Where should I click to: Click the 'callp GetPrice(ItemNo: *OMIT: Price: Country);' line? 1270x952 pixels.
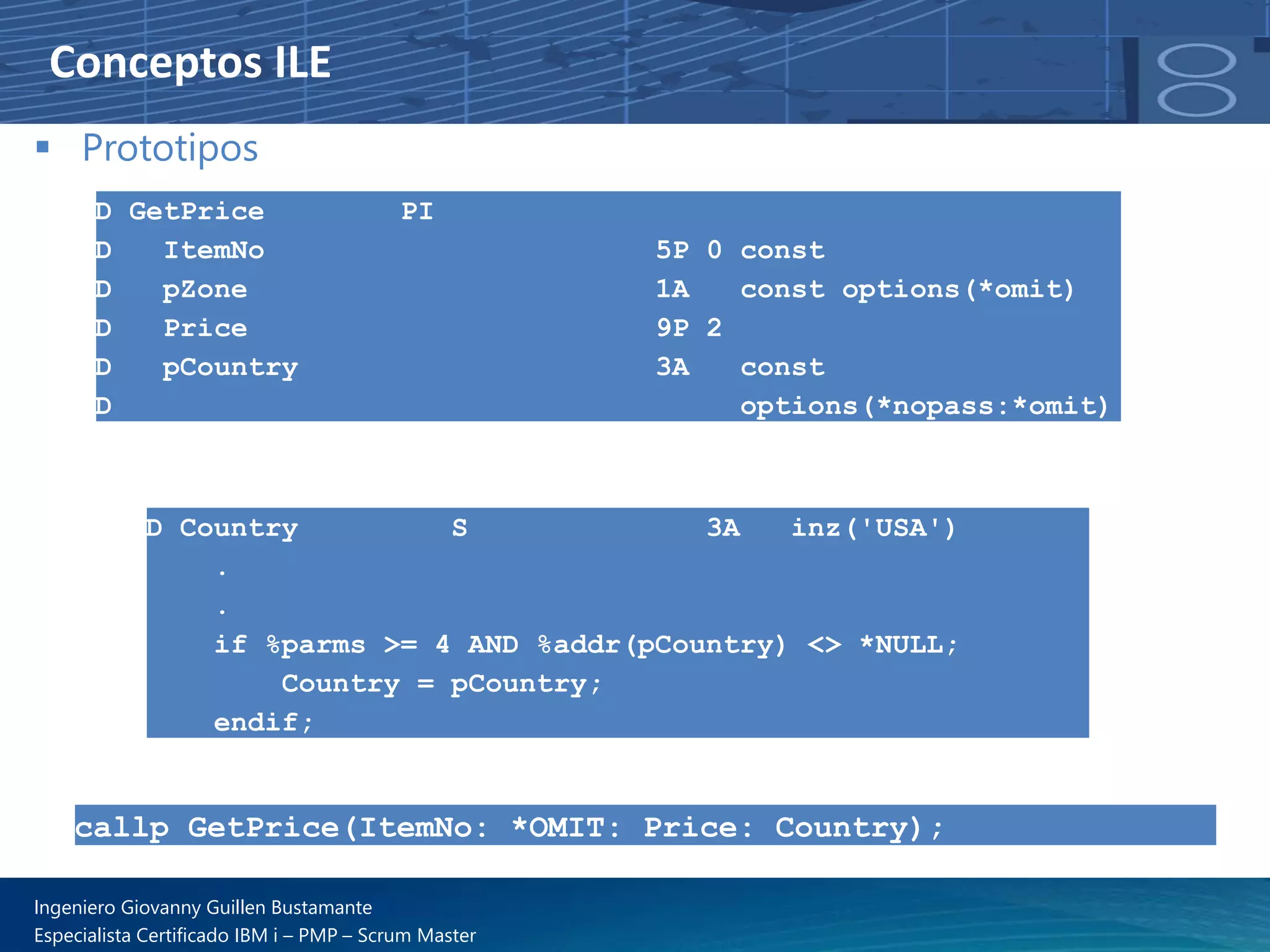pos(508,828)
